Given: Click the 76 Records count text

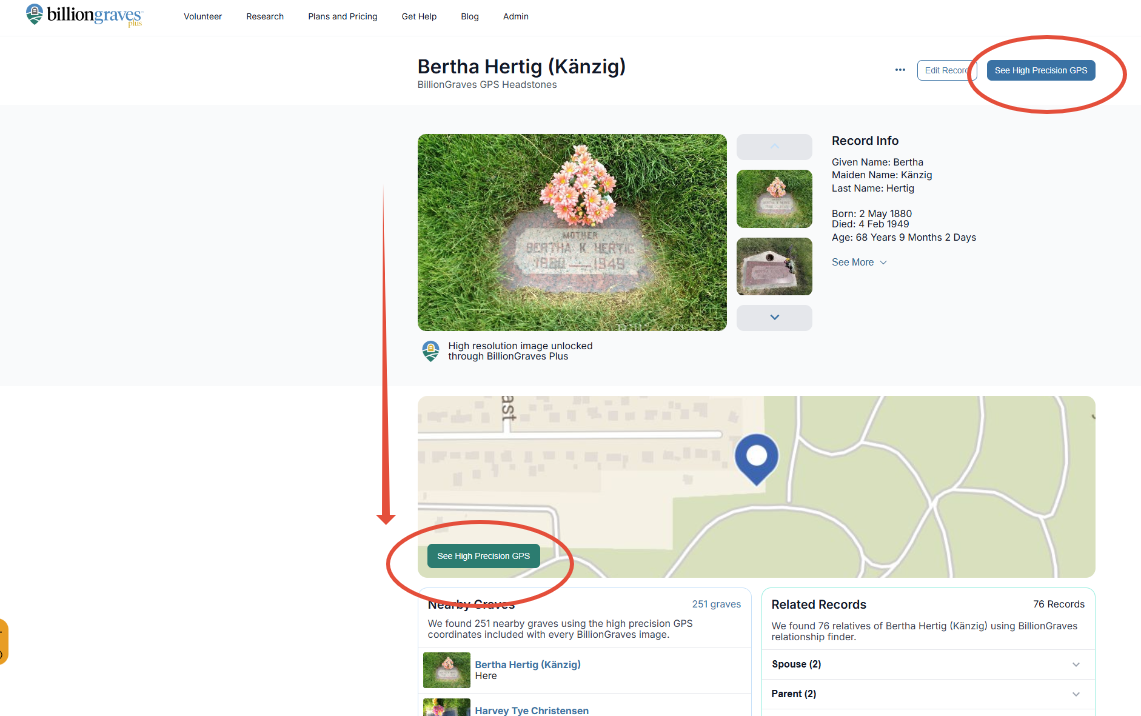Looking at the screenshot, I should point(1059,604).
